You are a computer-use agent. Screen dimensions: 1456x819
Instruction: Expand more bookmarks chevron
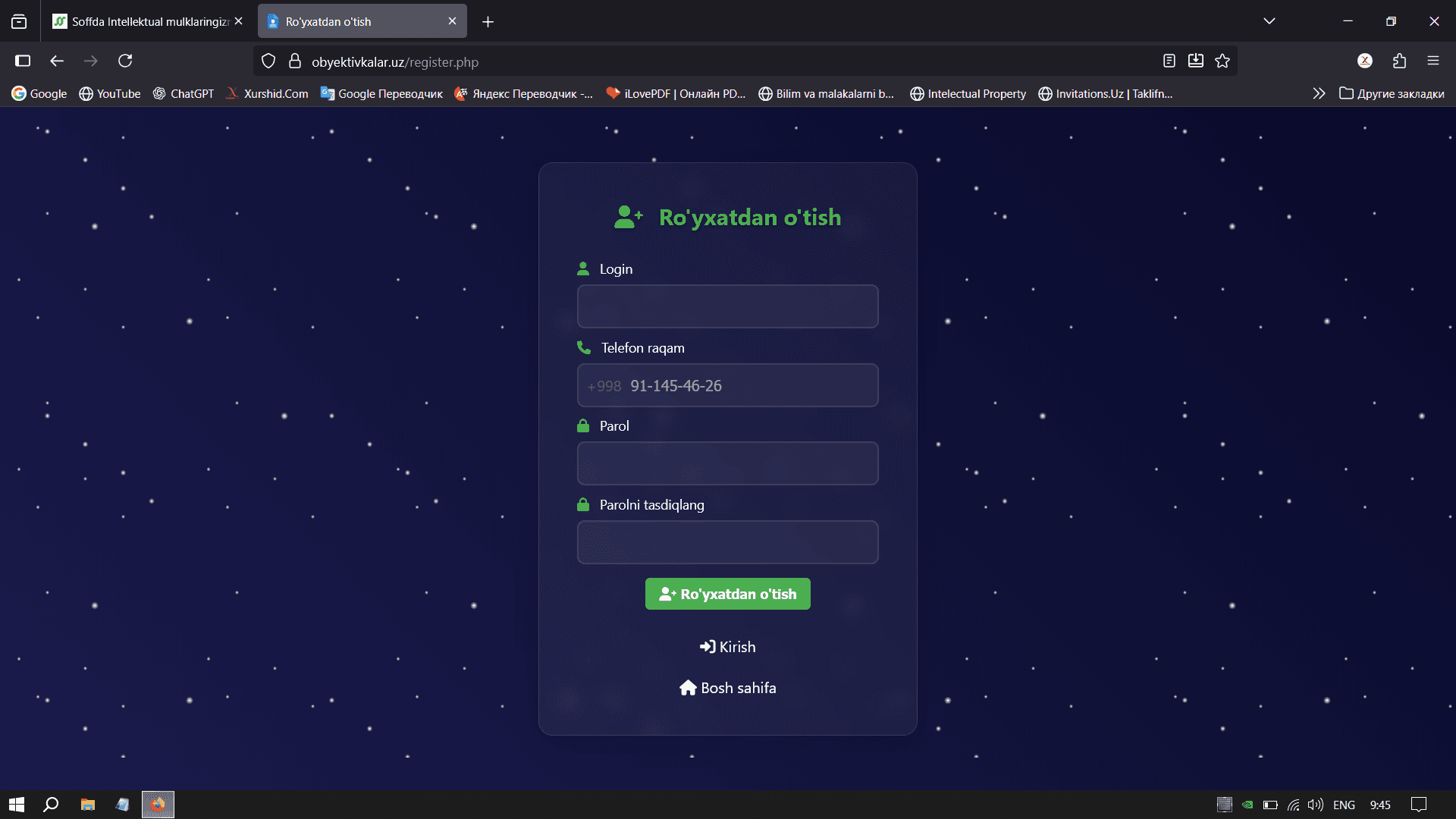click(x=1319, y=93)
